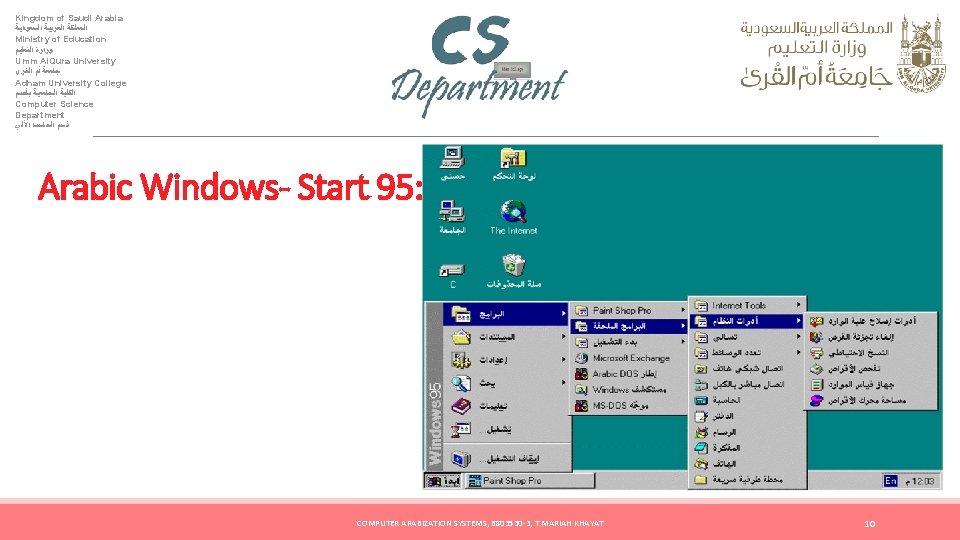Image resolution: width=960 pixels, height=540 pixels.
Task: Open Dial-Up Networking (اتصال شبكي هاتف)
Action: tap(748, 369)
